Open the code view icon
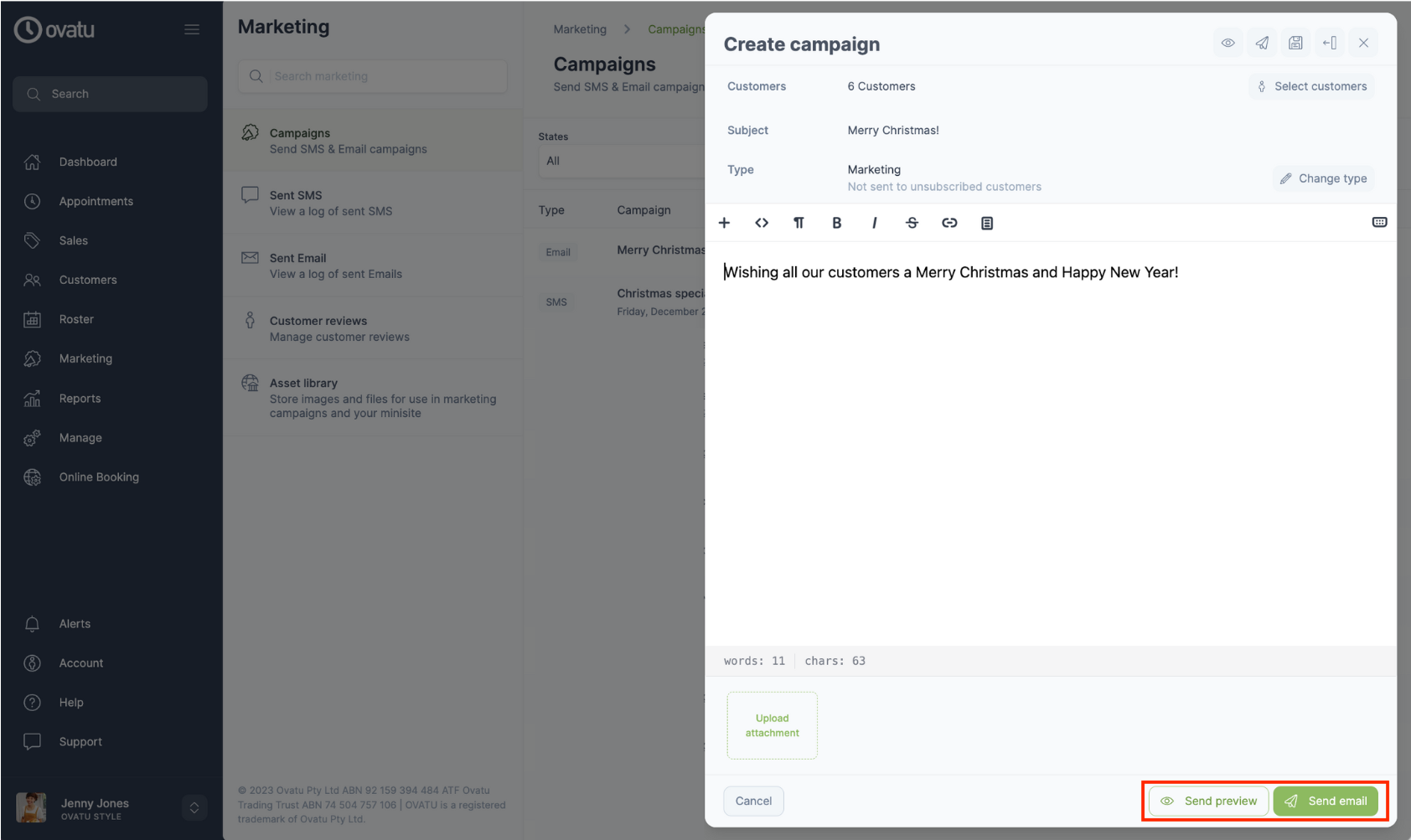 click(762, 223)
